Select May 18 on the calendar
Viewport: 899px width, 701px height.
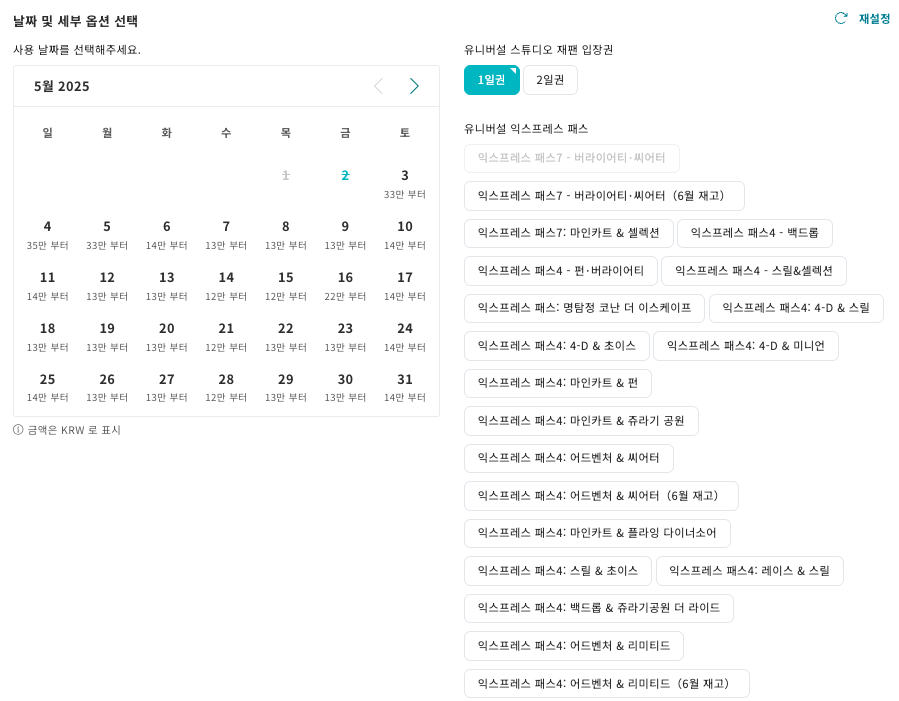(x=48, y=336)
